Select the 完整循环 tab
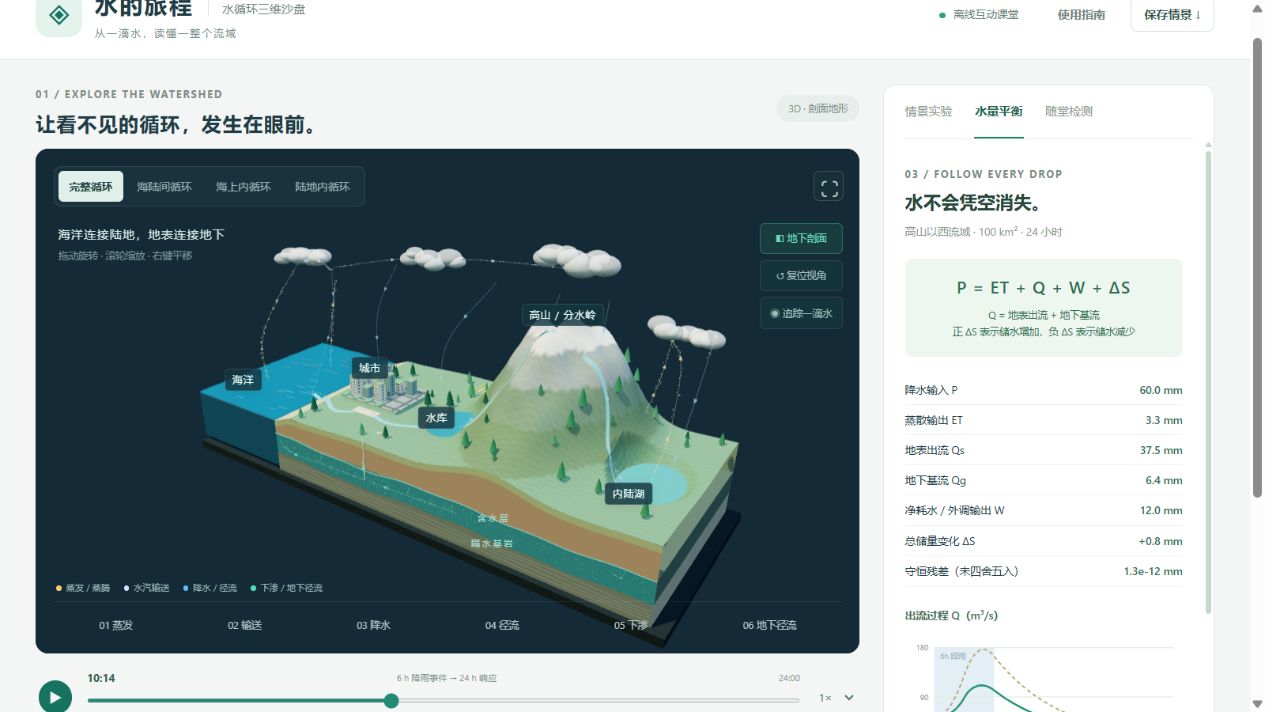The height and width of the screenshot is (712, 1265). (x=91, y=186)
